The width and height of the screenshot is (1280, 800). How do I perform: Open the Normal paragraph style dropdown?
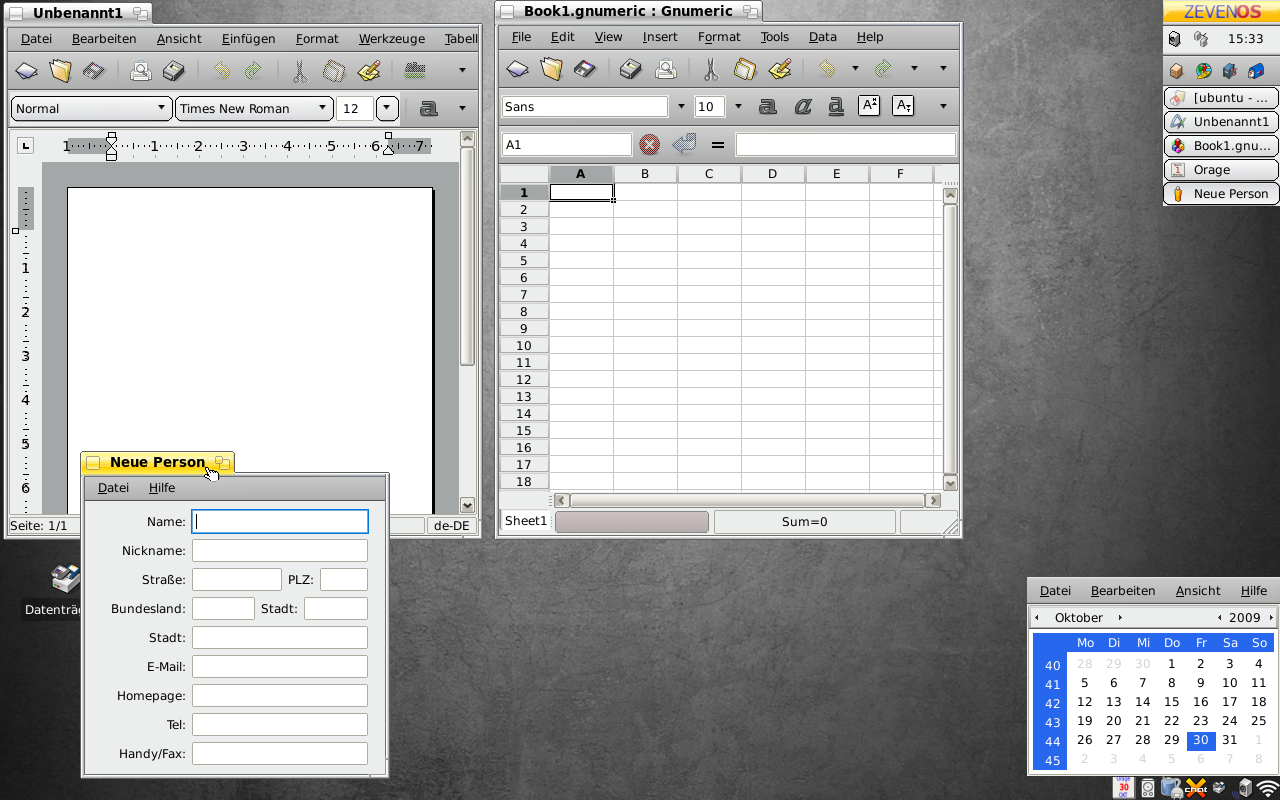tap(91, 108)
